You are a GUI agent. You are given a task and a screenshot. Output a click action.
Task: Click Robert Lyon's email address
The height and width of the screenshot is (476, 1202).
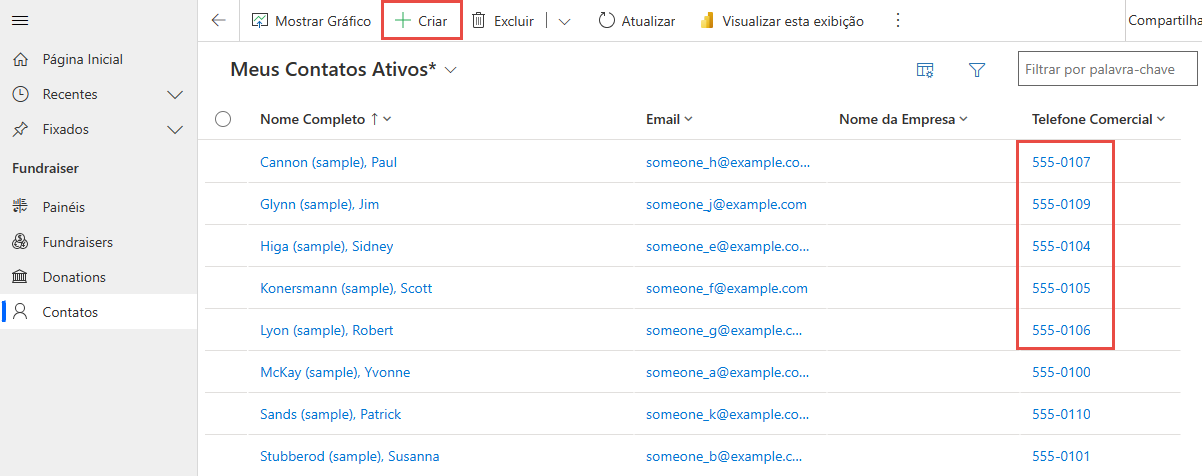point(725,330)
